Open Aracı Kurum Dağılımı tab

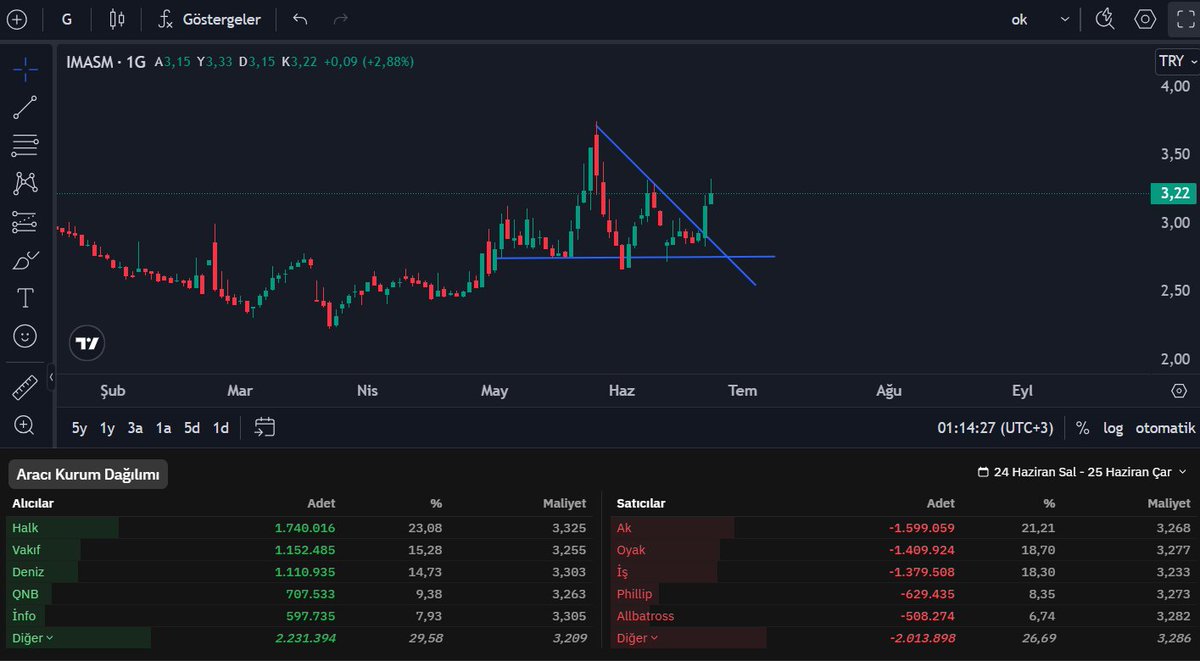click(x=88, y=474)
